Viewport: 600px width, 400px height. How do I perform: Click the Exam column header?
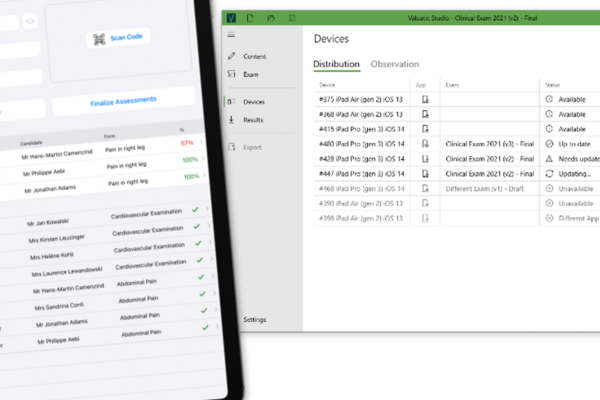452,85
